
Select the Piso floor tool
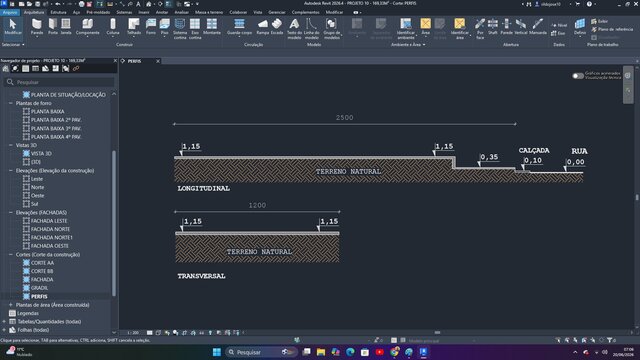tap(164, 27)
